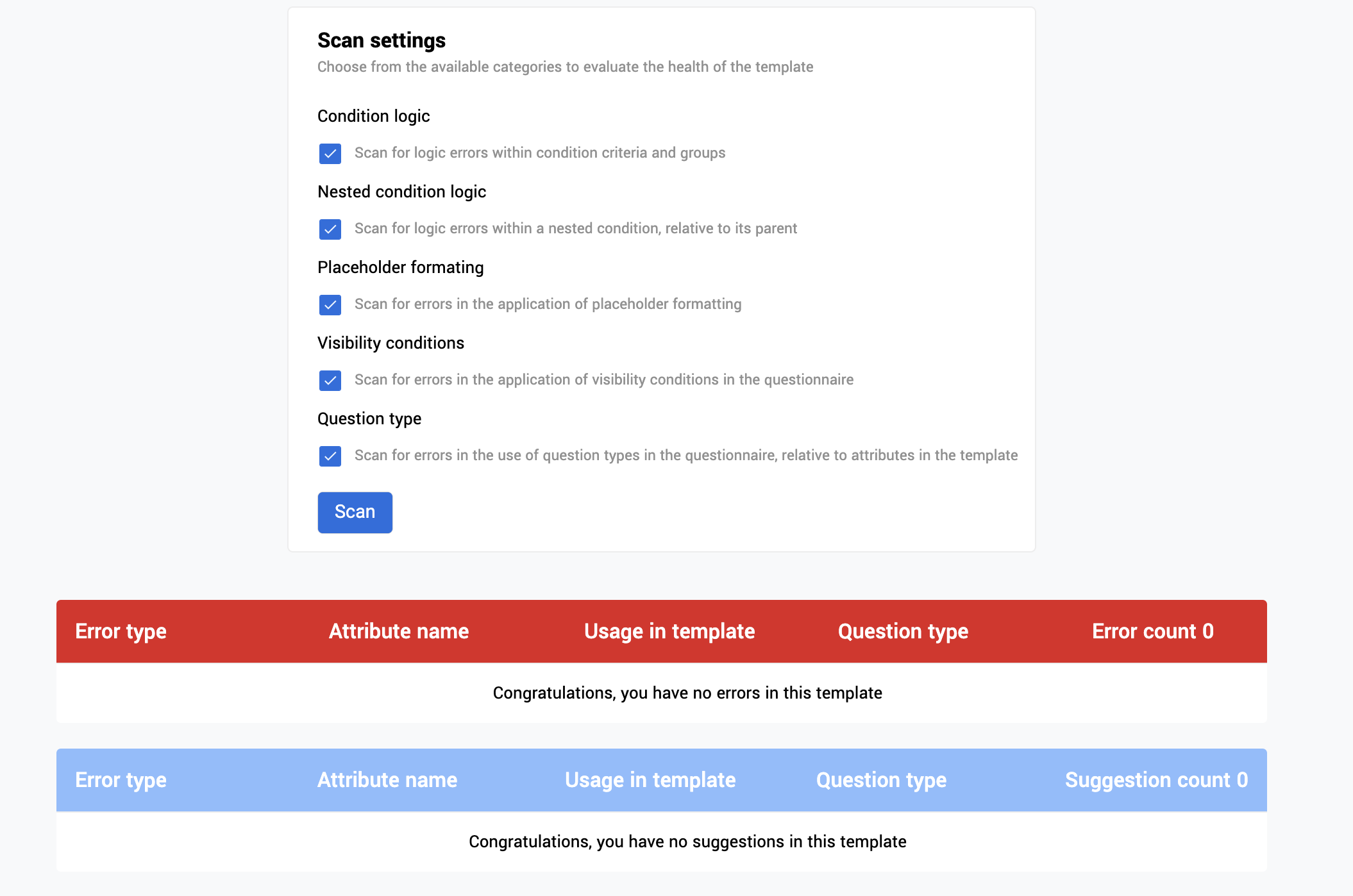This screenshot has width=1353, height=896.
Task: Toggle the Visibility conditions checkbox
Action: pyautogui.click(x=330, y=381)
